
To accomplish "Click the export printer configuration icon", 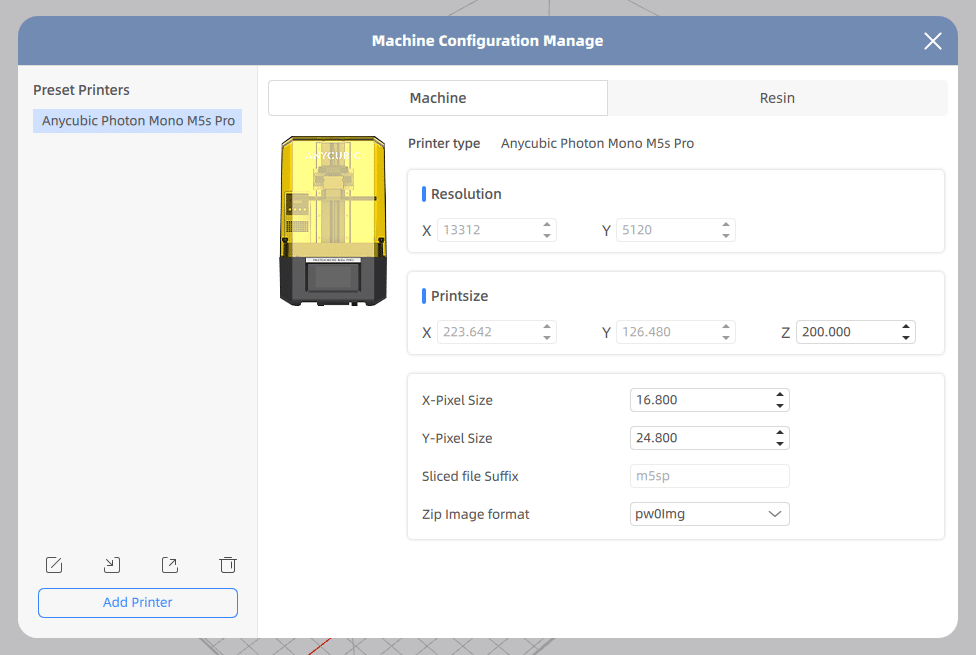I will pos(170,565).
